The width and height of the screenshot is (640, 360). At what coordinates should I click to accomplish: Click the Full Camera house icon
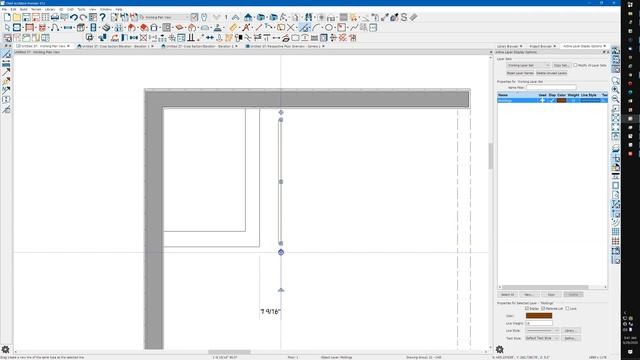pos(248,18)
